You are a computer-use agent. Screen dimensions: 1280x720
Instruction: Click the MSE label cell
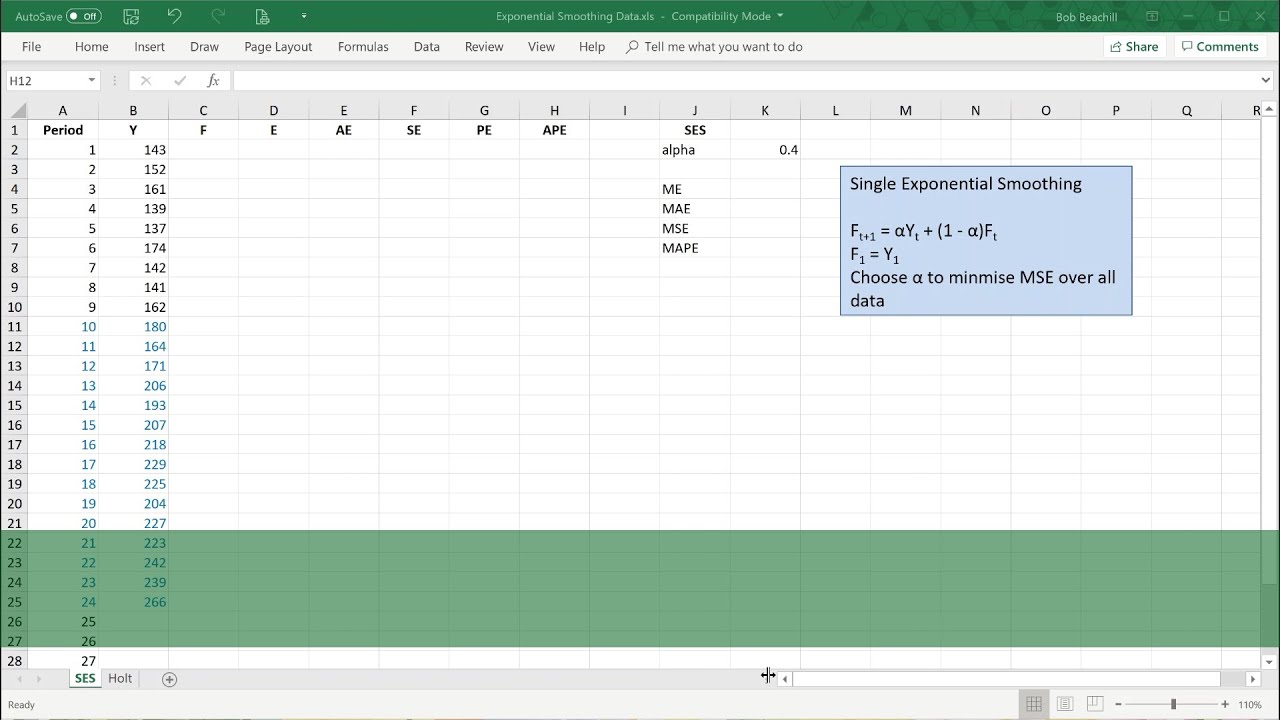(695, 228)
